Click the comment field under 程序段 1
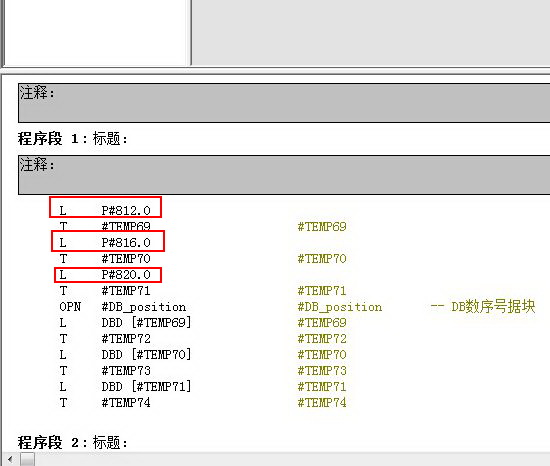 point(284,175)
